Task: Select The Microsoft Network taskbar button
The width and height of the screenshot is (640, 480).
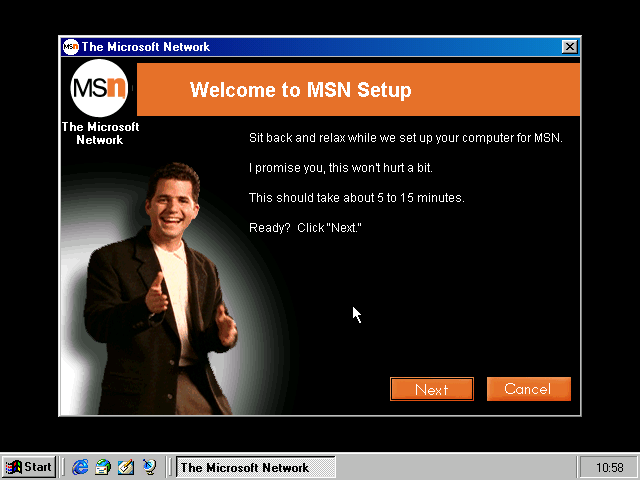Action: [256, 467]
